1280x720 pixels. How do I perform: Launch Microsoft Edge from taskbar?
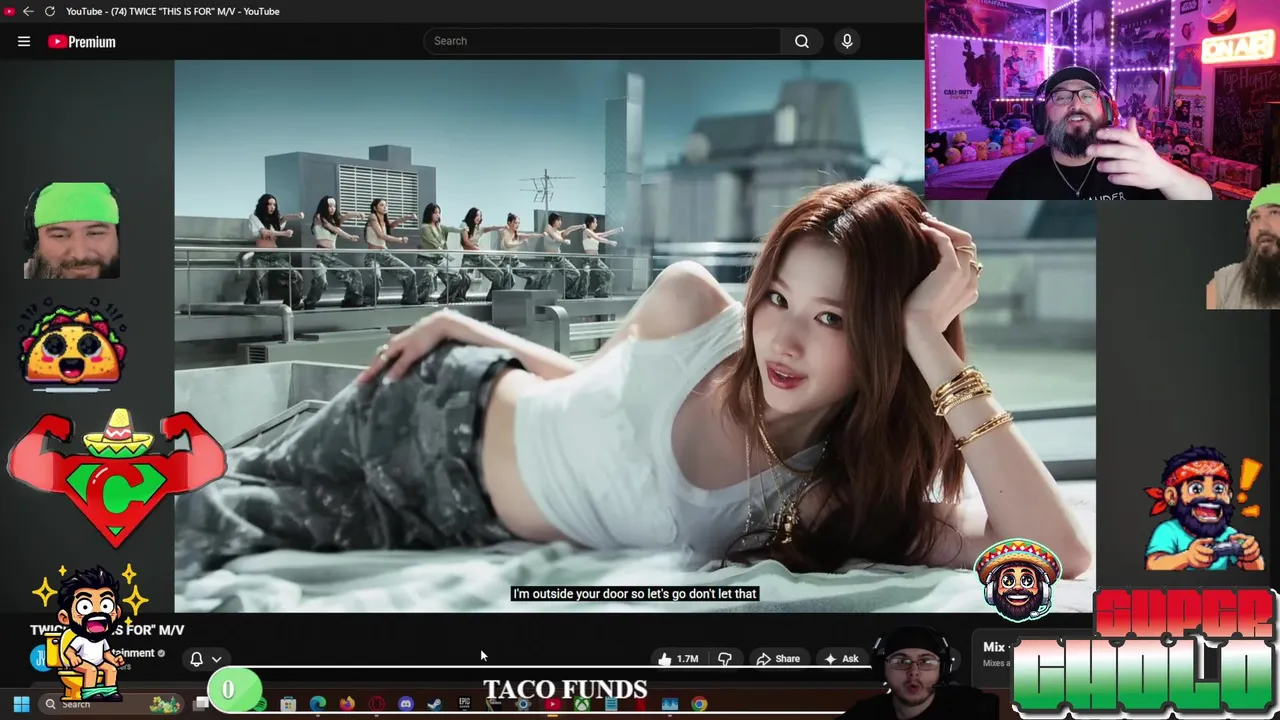318,704
